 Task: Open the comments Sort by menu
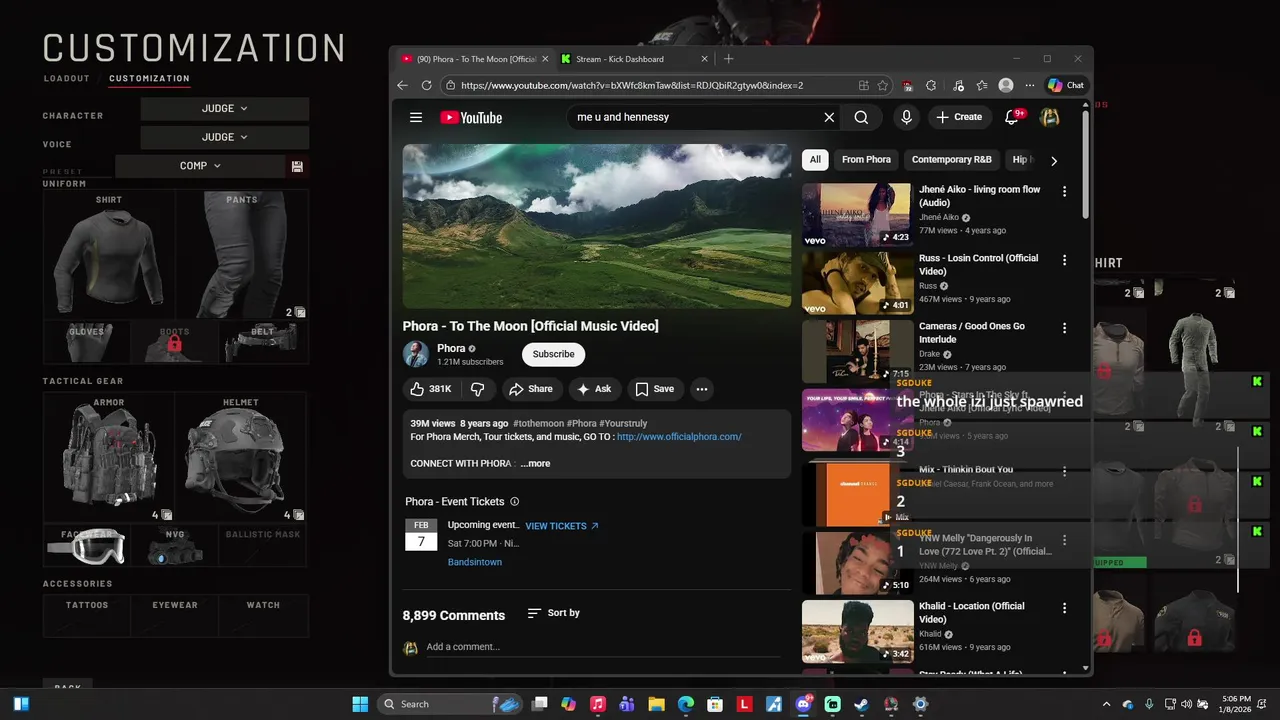click(554, 613)
